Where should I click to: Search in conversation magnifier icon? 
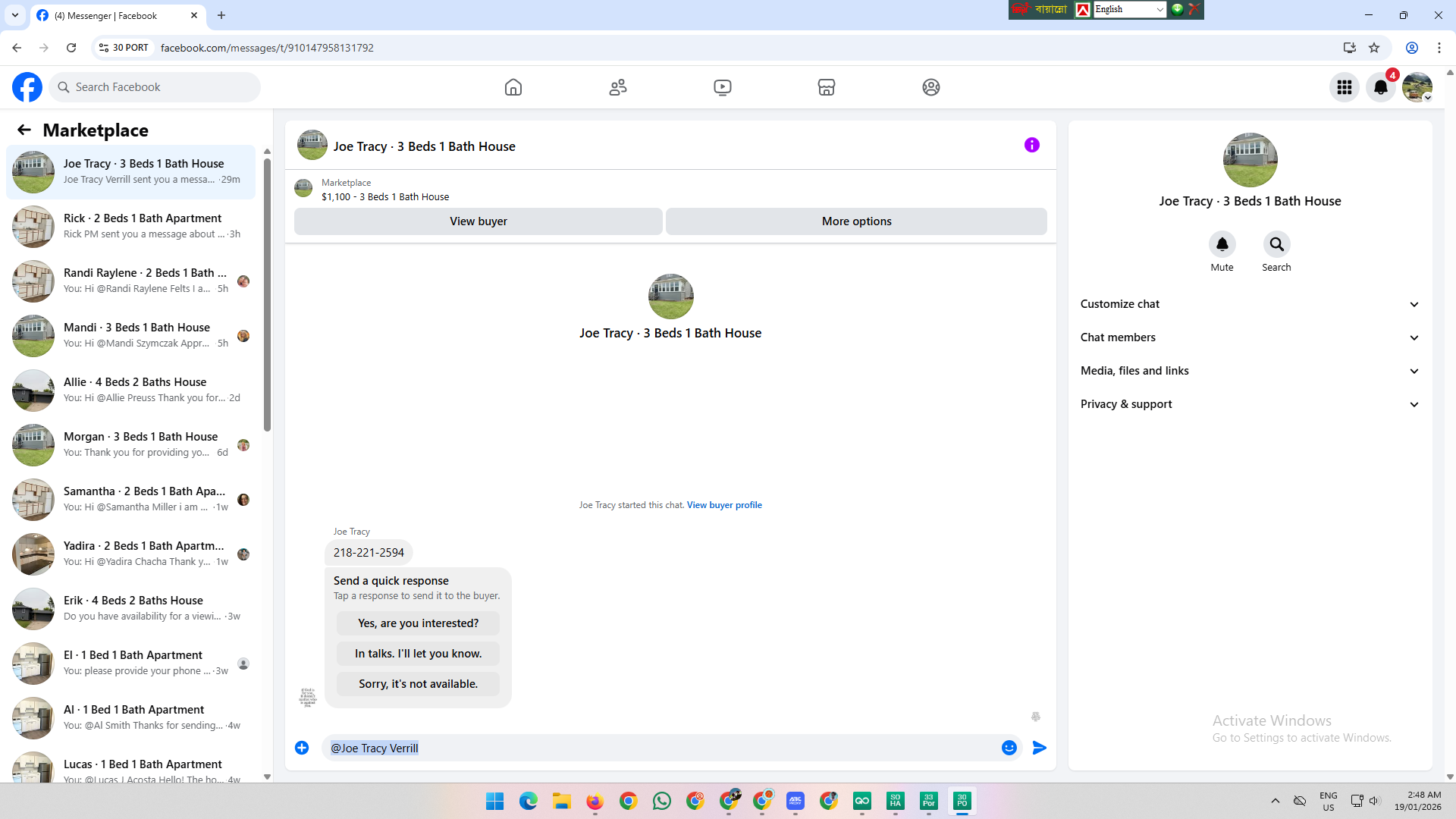1277,244
